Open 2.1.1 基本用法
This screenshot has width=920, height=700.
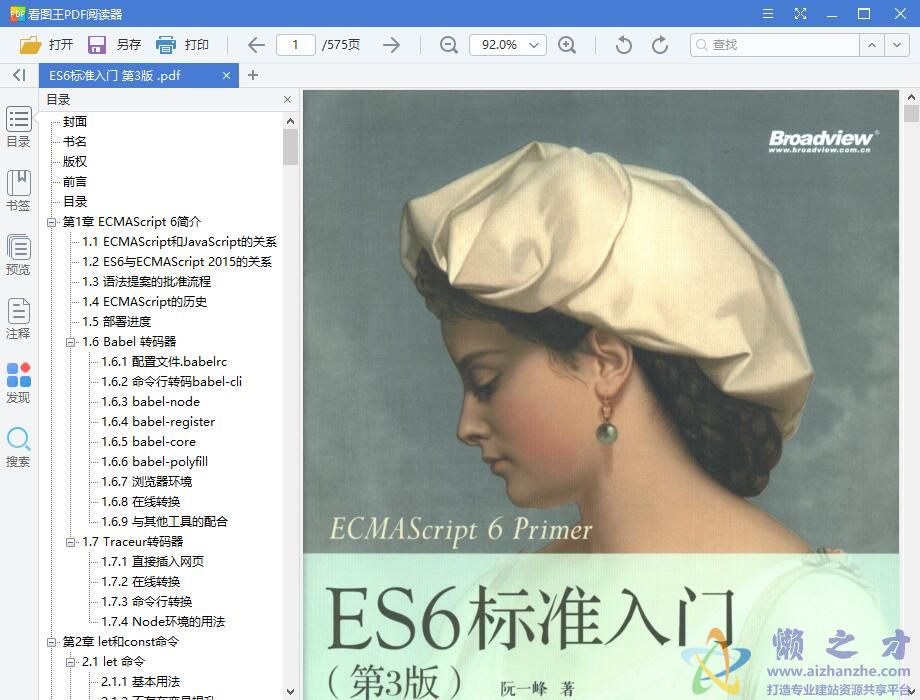(x=141, y=682)
